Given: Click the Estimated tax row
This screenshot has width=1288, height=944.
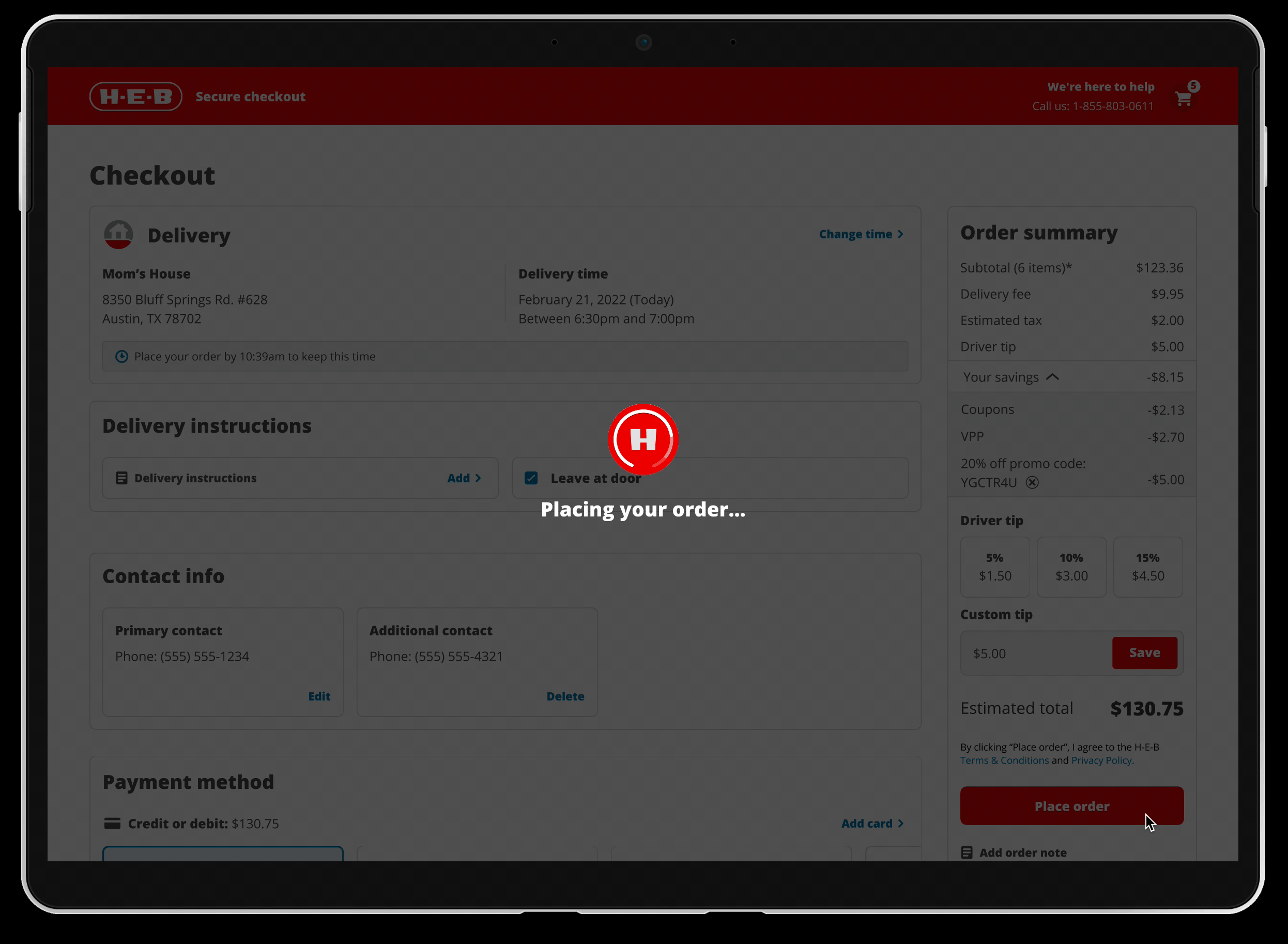Looking at the screenshot, I should [x=1071, y=320].
